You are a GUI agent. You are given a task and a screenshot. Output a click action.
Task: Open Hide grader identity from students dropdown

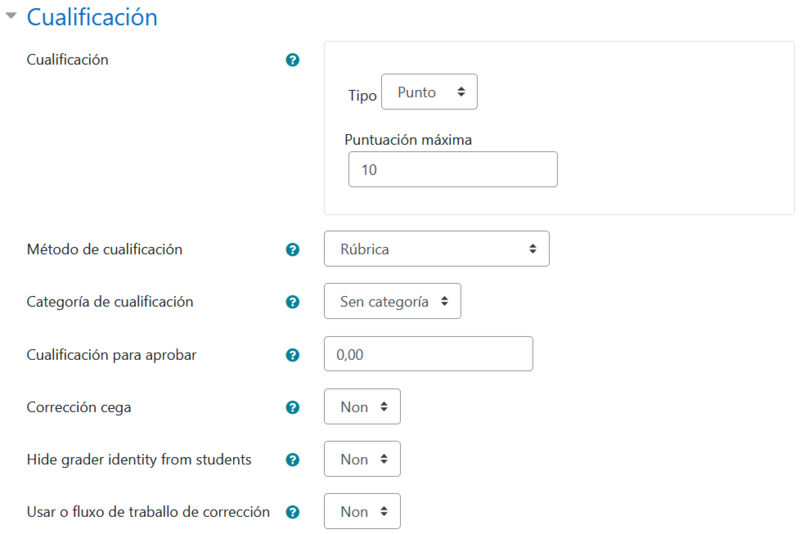[x=362, y=459]
